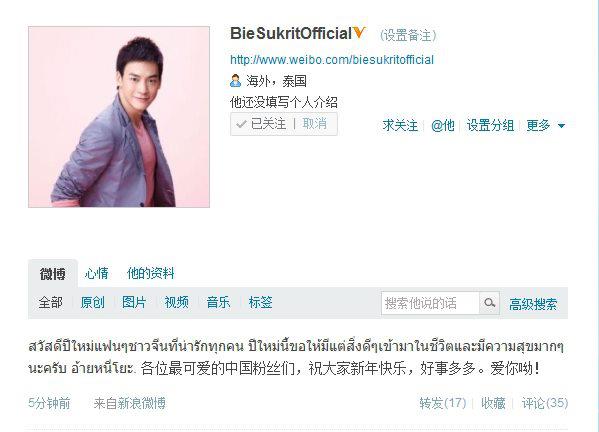Image resolution: width=599 pixels, height=432 pixels.
Task: Cancel following via 取消
Action: coord(314,124)
